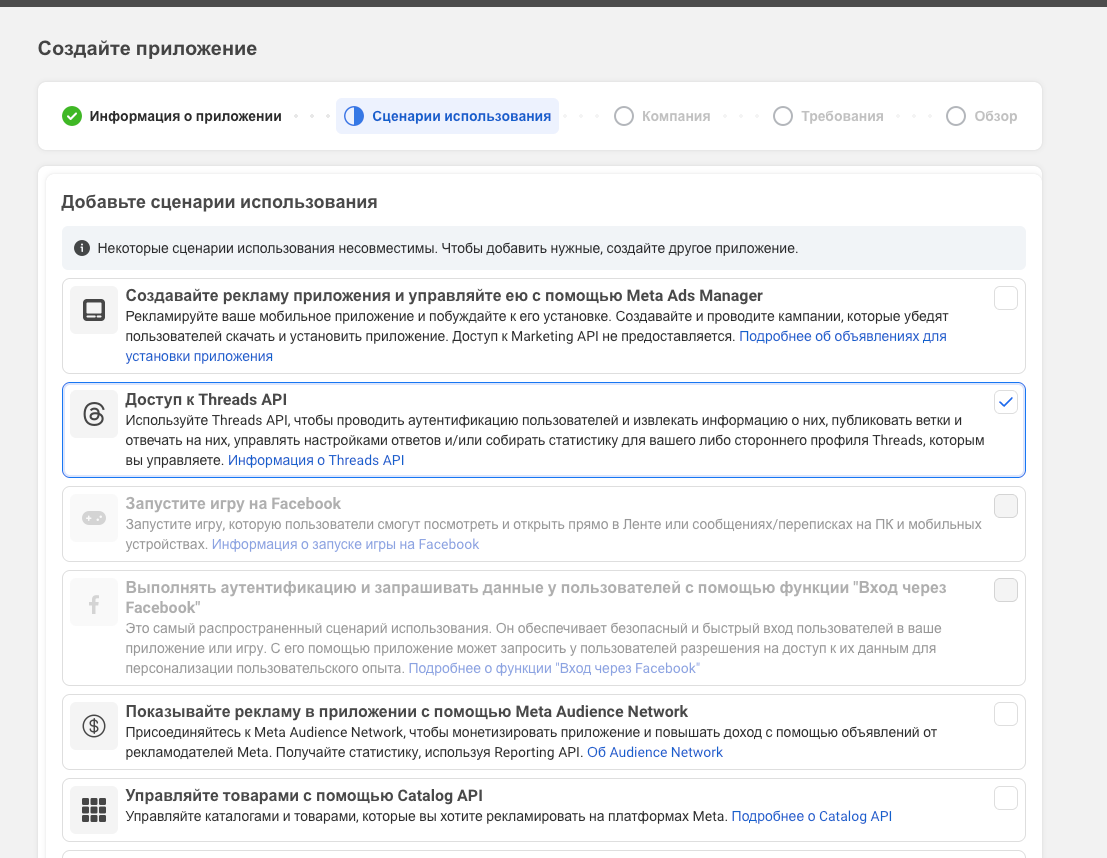Viewport: 1107px width, 858px height.
Task: Click the game controller icon for Facebook game
Action: click(x=94, y=518)
